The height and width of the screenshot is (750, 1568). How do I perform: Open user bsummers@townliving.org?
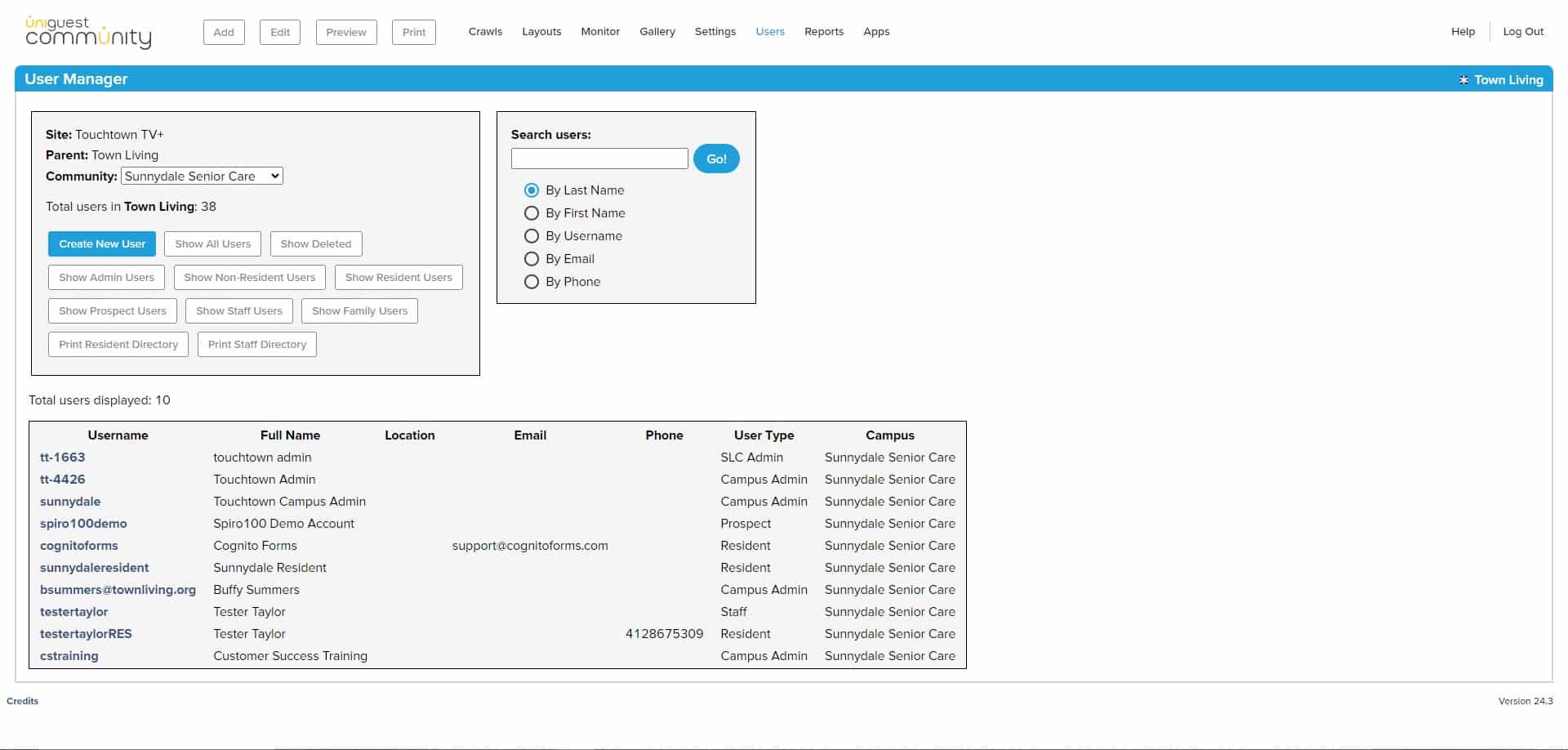click(118, 590)
